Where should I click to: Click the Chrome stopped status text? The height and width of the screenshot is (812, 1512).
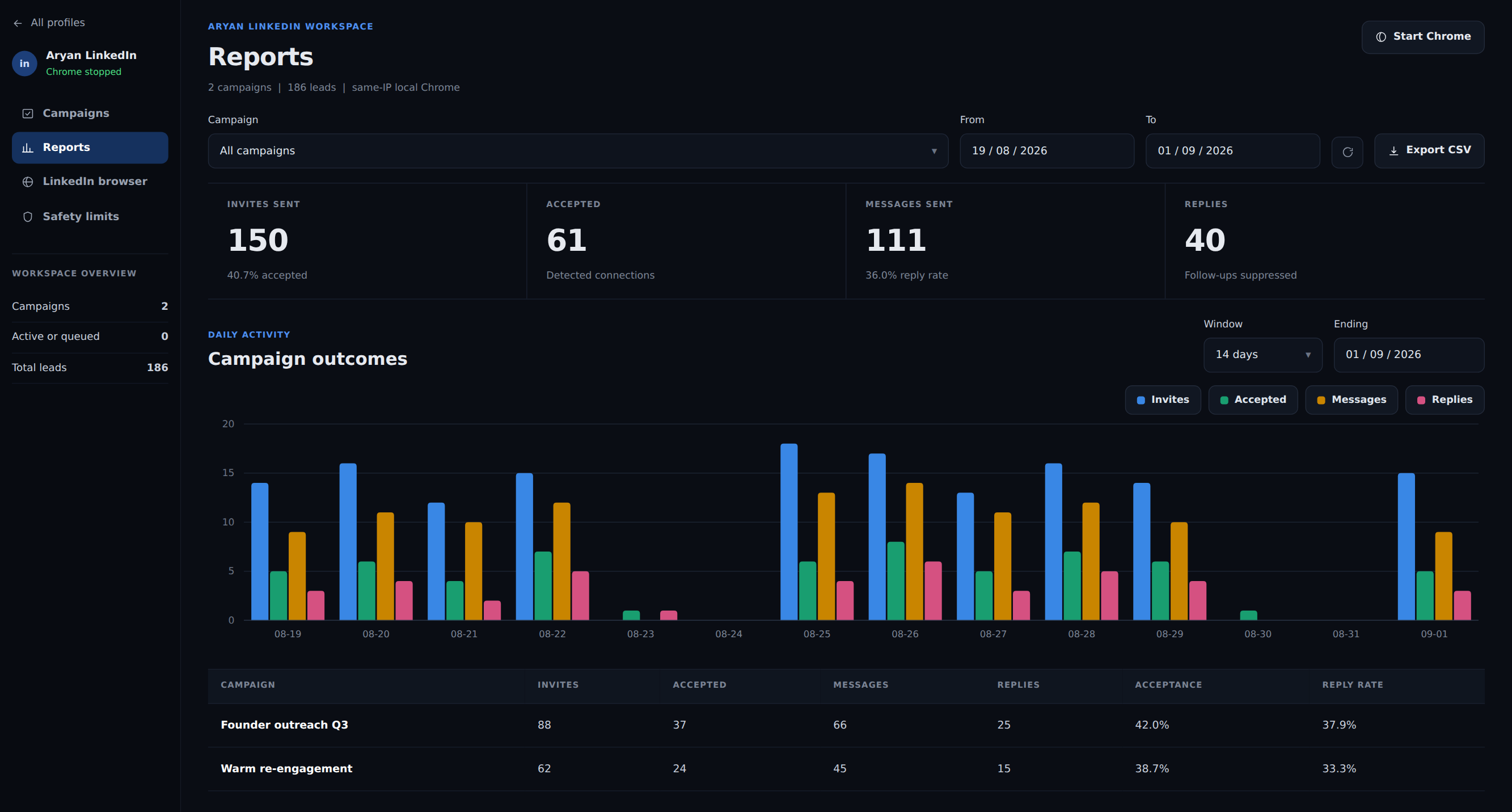(x=83, y=71)
